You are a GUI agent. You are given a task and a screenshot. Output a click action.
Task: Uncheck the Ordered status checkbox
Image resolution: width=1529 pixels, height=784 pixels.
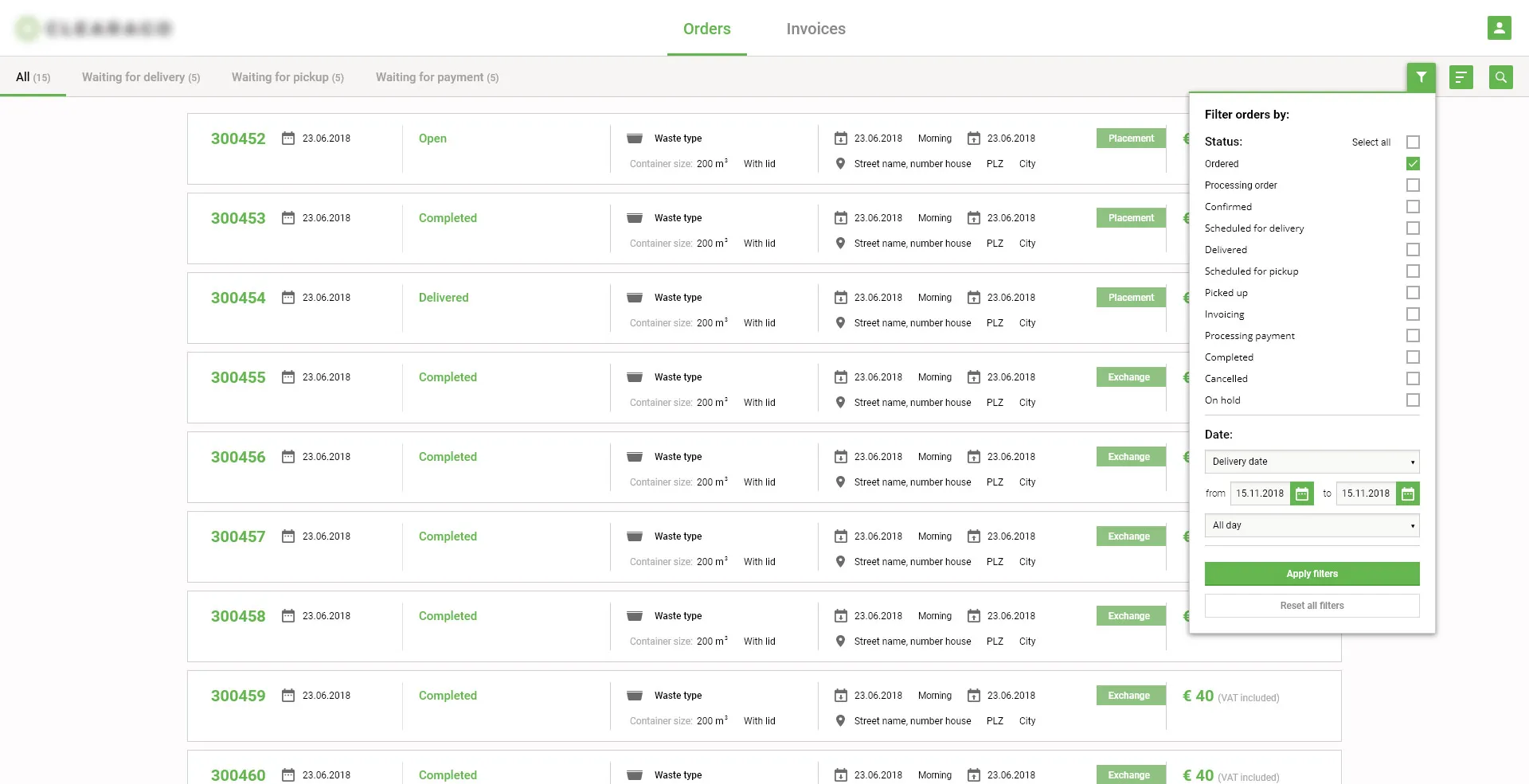point(1413,164)
